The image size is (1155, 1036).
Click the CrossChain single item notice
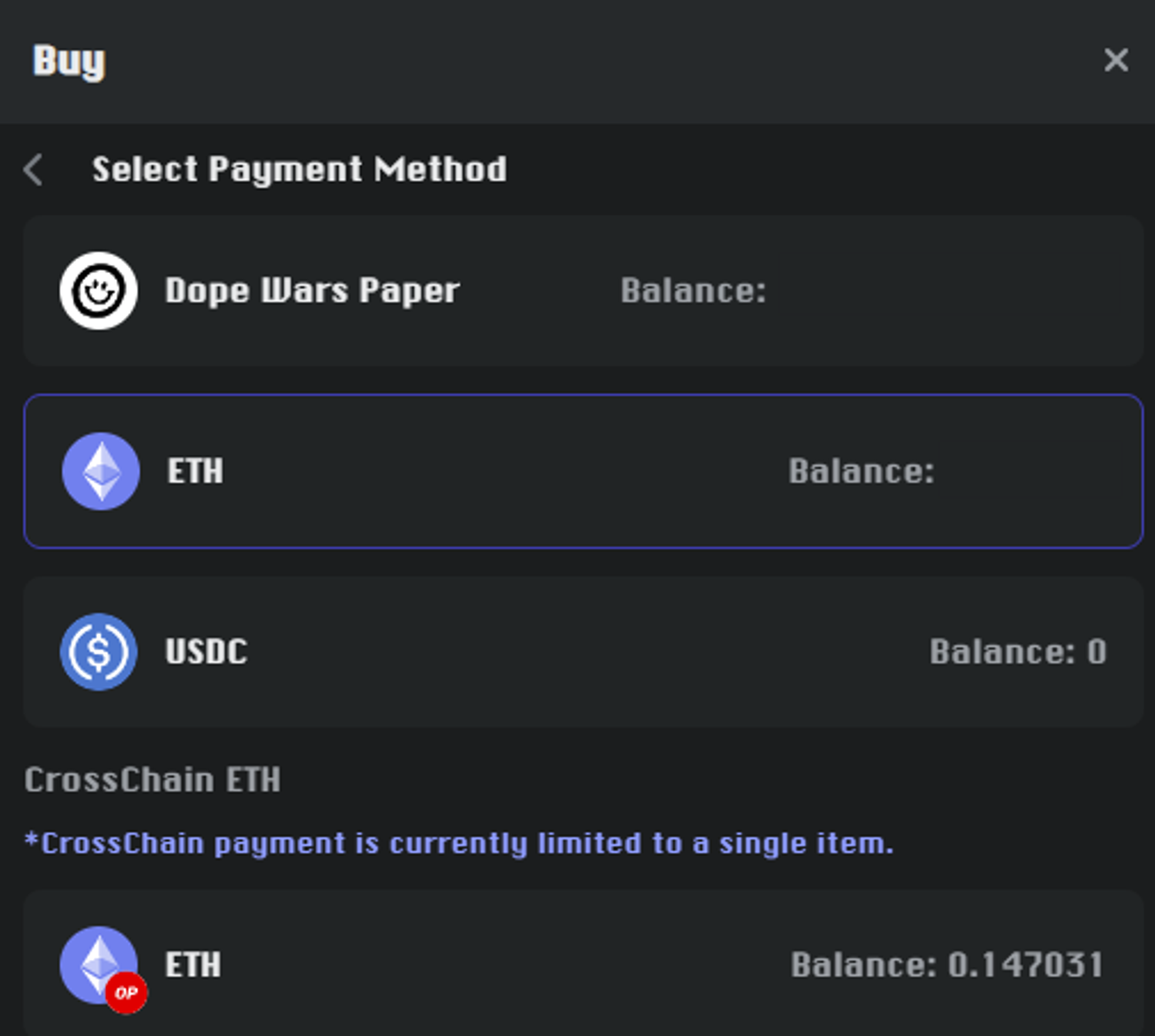pos(459,844)
